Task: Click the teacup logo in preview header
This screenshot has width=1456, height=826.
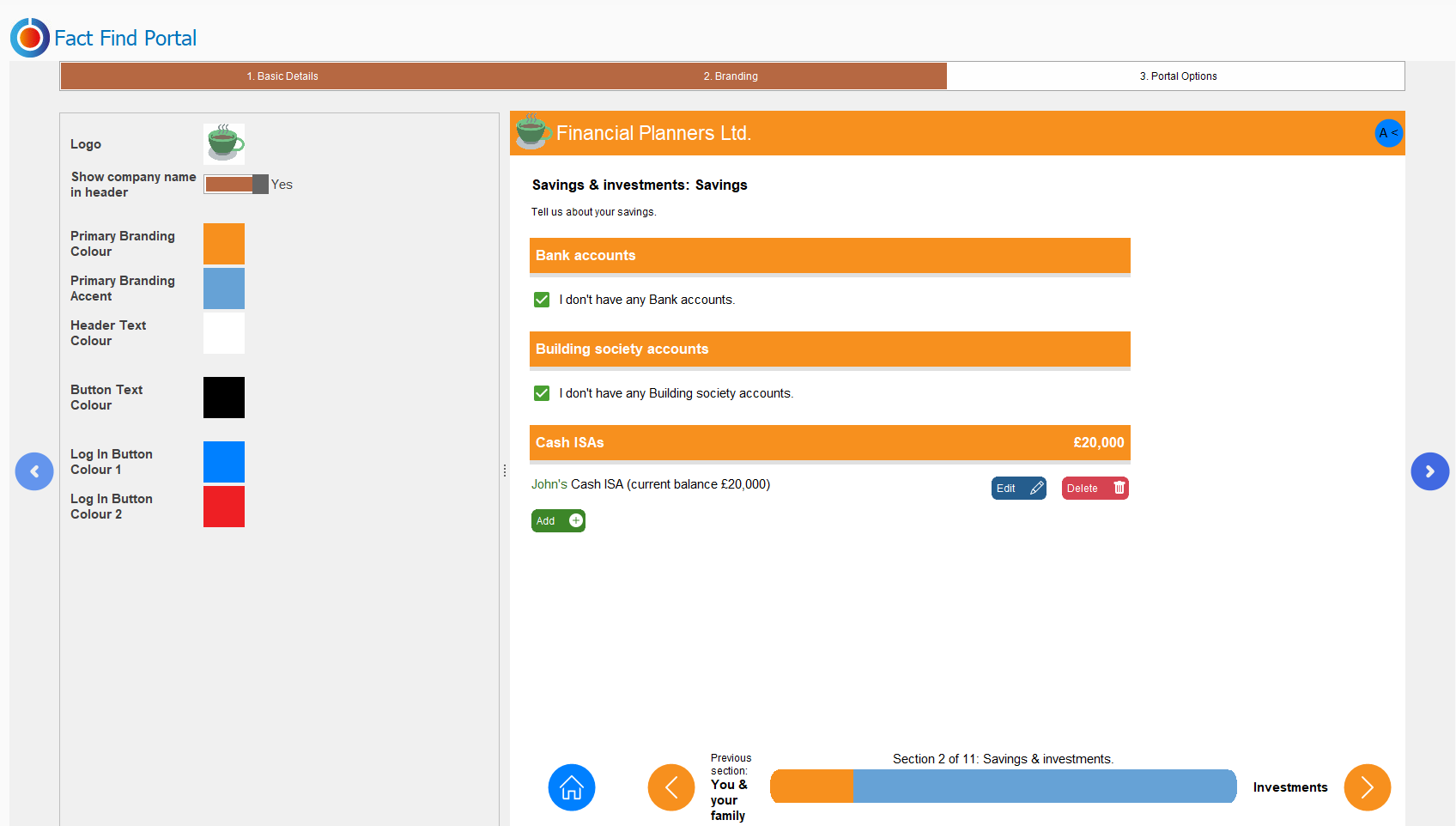Action: click(532, 131)
